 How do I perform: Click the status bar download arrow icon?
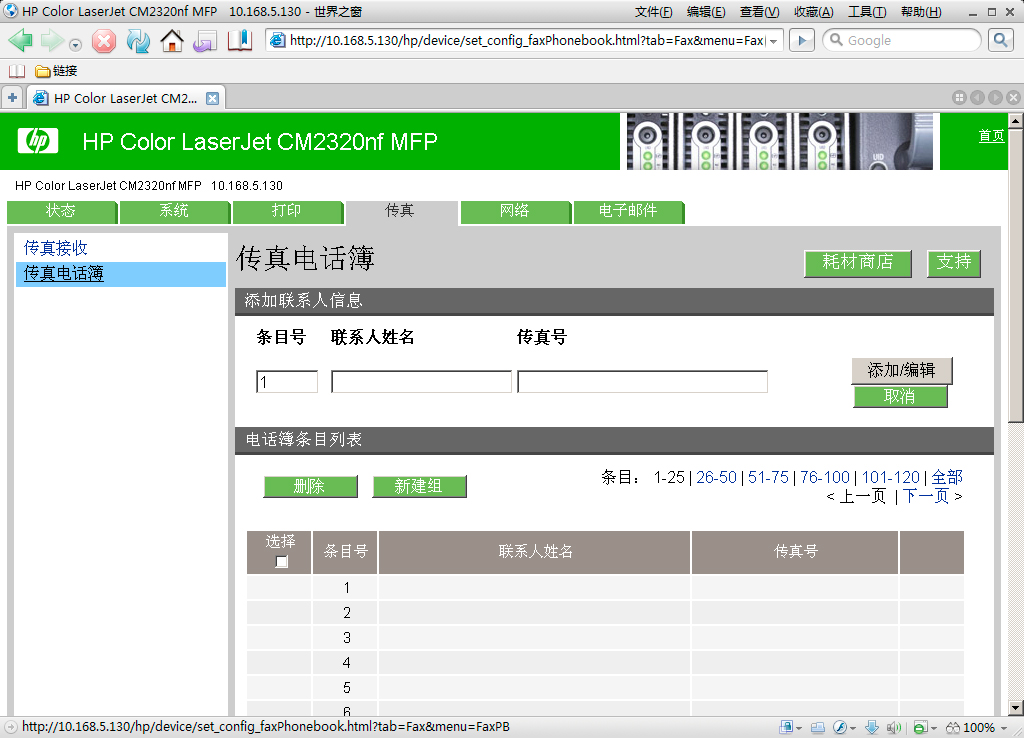[x=871, y=727]
